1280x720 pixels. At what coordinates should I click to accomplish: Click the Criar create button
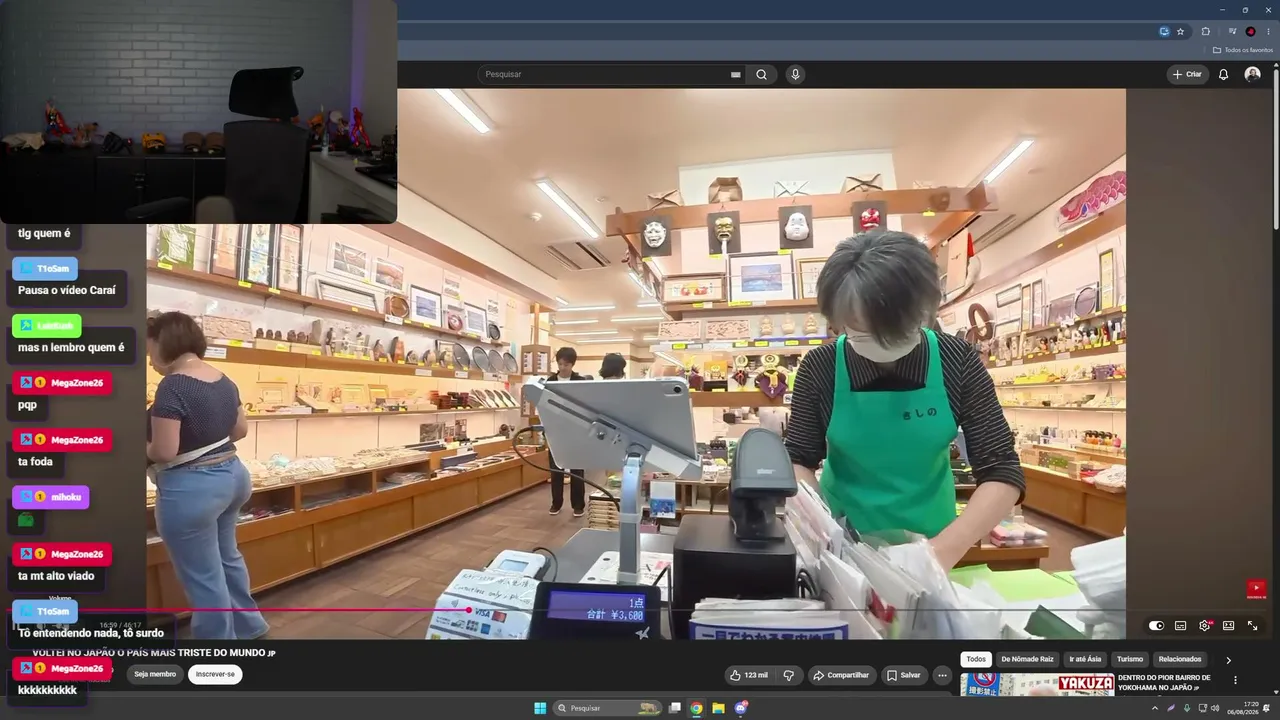[x=1187, y=74]
